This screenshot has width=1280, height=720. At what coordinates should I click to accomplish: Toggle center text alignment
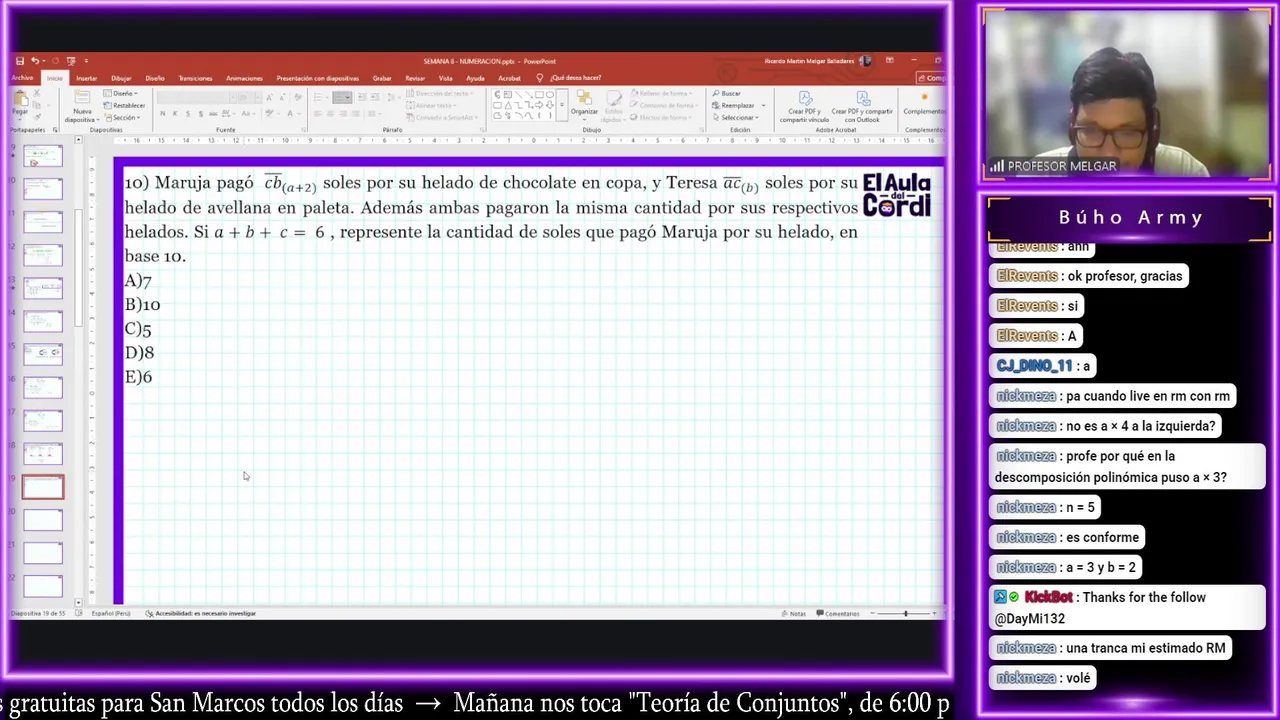point(330,114)
